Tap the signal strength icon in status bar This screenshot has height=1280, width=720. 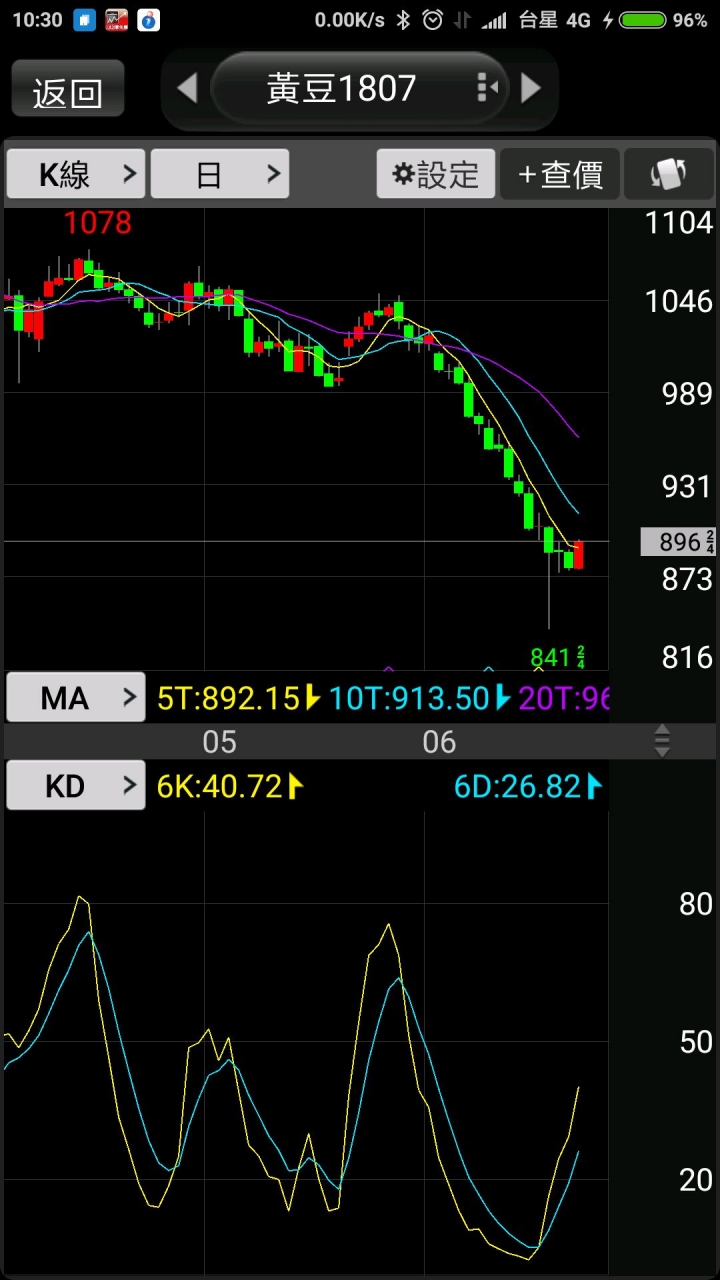point(494,20)
